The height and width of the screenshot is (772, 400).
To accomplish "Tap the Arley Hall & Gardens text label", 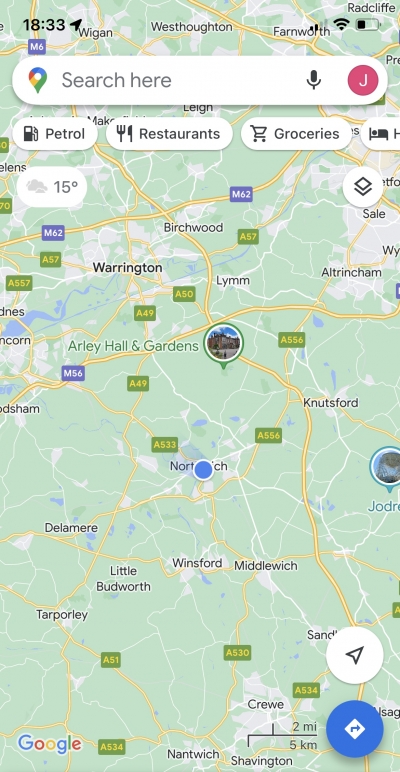I will [133, 346].
